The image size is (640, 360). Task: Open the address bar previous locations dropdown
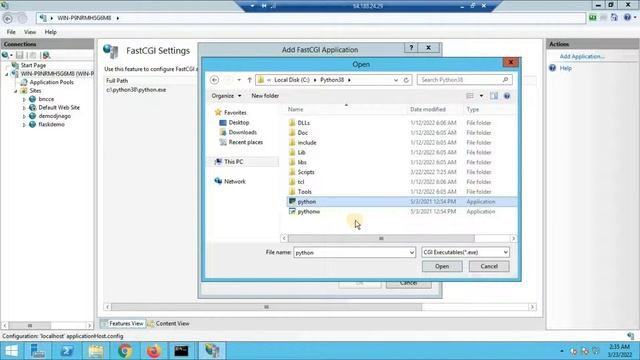396,80
